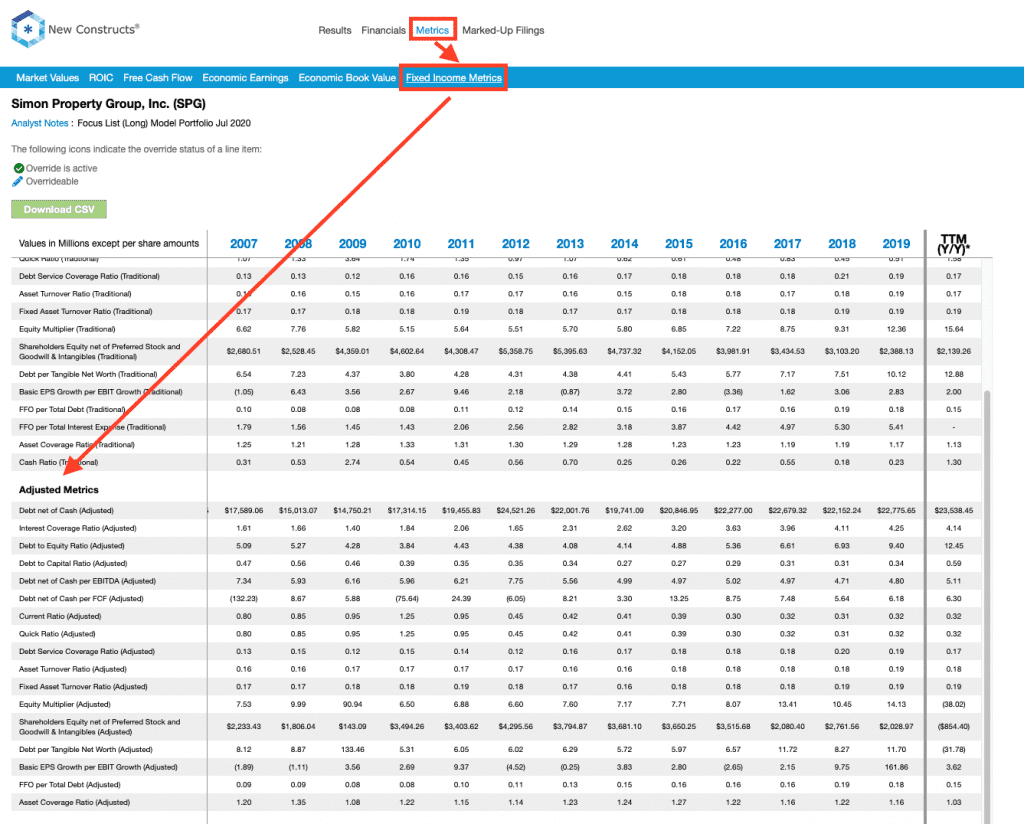Screen dimensions: 1024x824
Task: Click the 90.94 Equity Multiplier 2009 value
Action: pyautogui.click(x=352, y=705)
